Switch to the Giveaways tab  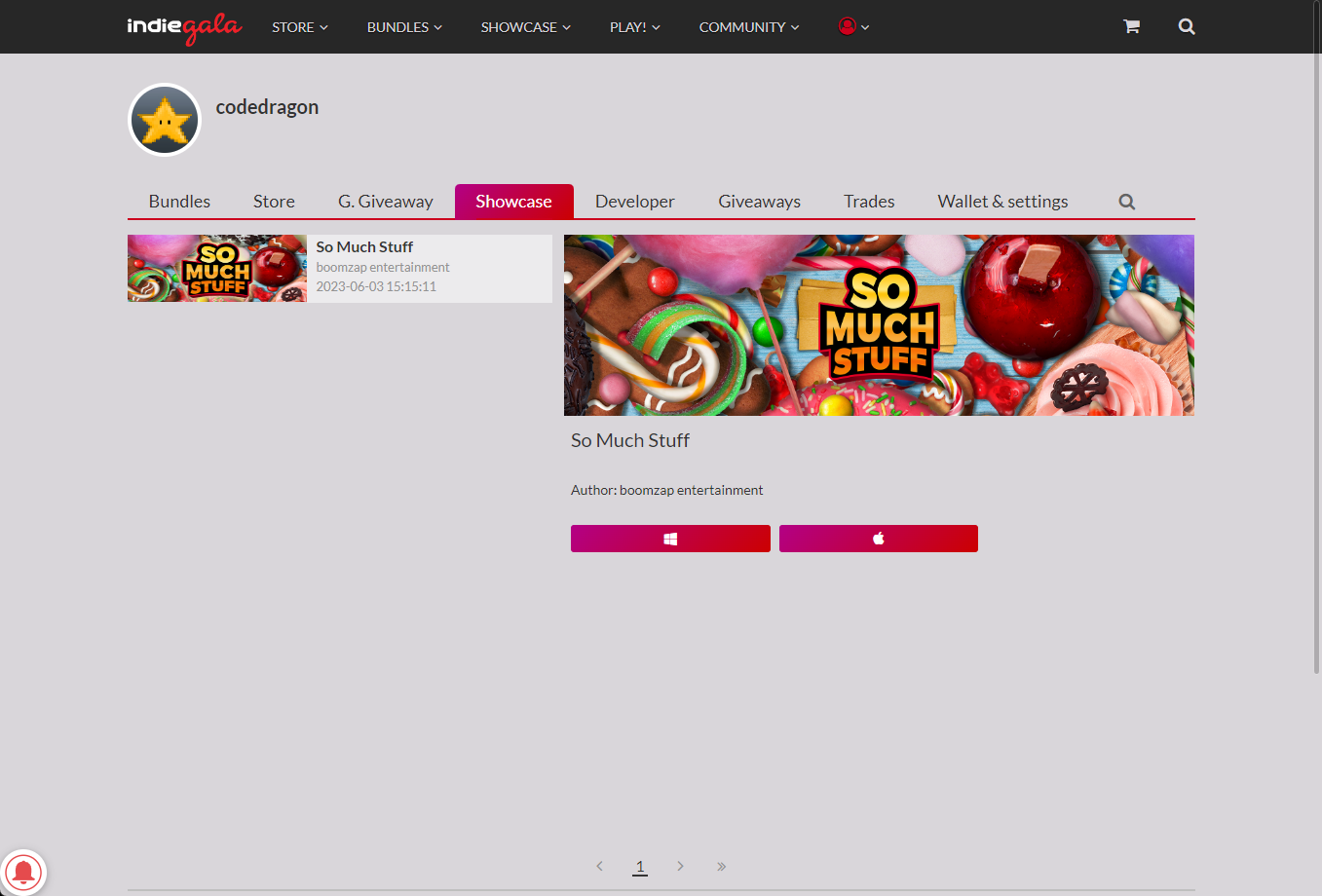(760, 202)
